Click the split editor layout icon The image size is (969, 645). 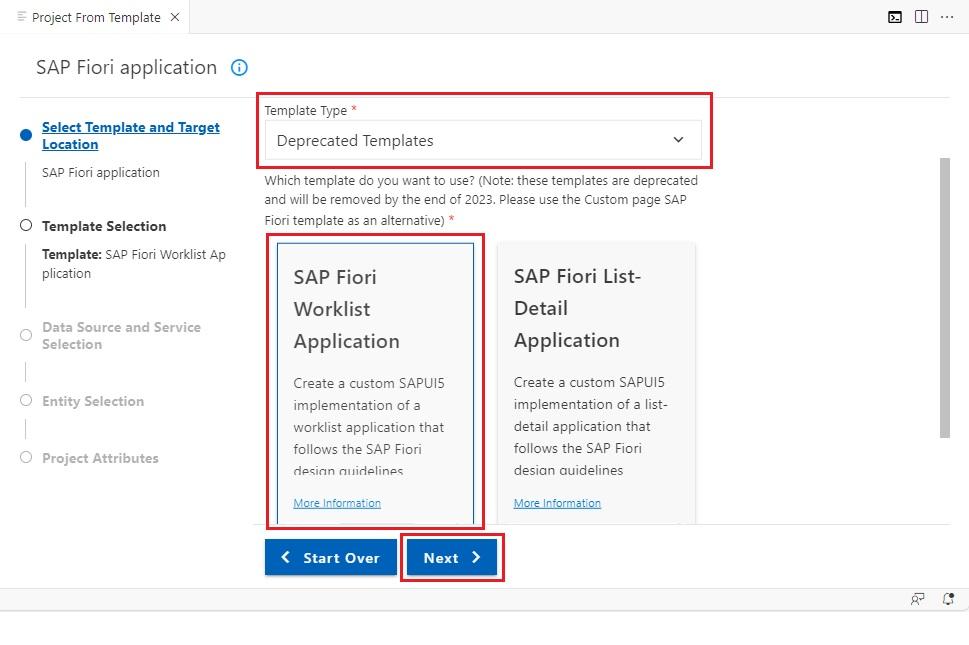click(x=921, y=17)
